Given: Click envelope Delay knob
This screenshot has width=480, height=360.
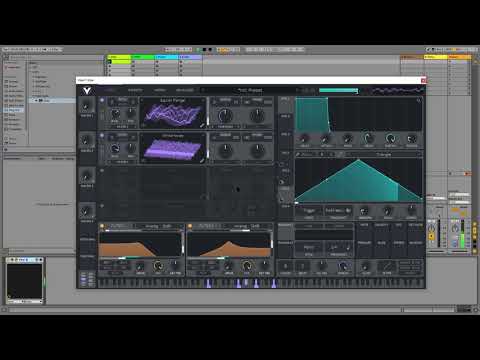Looking at the screenshot, I should coord(304,138).
